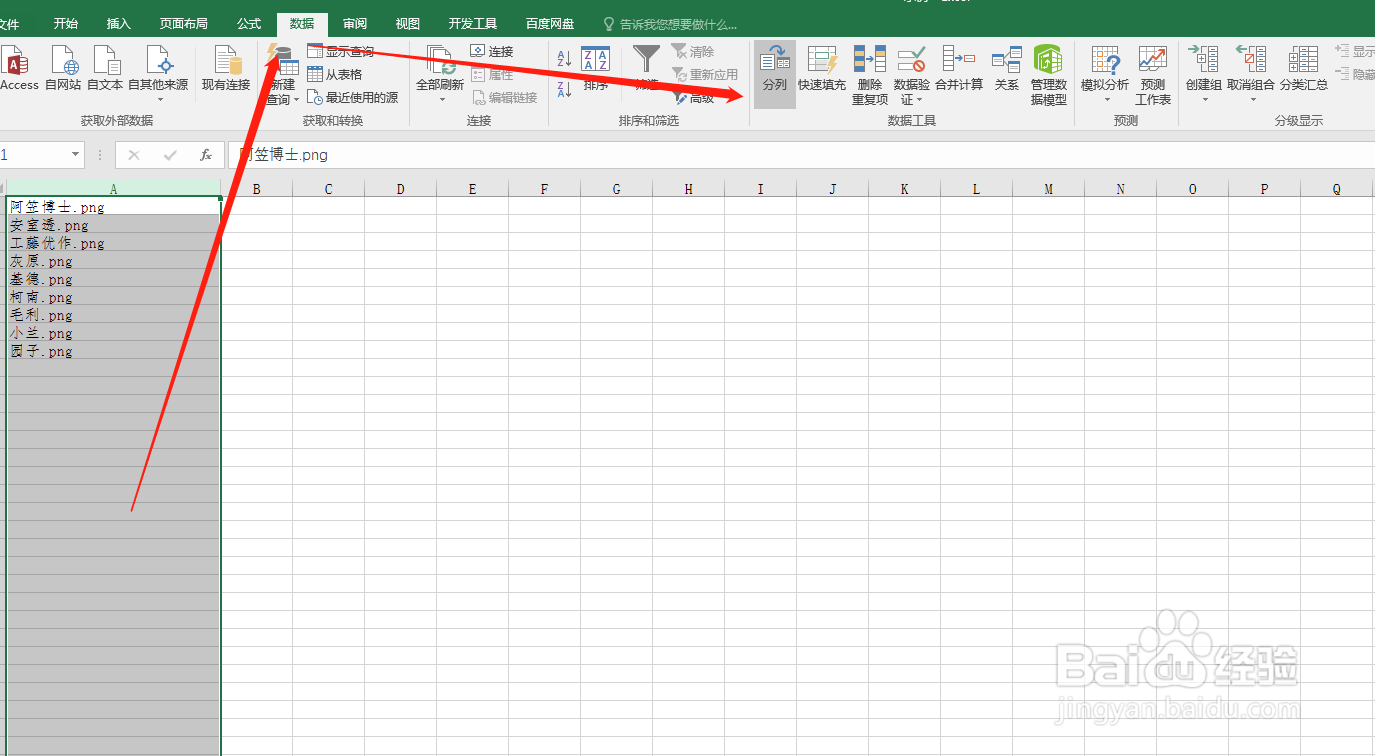Open existing connections (现有连接)

226,69
